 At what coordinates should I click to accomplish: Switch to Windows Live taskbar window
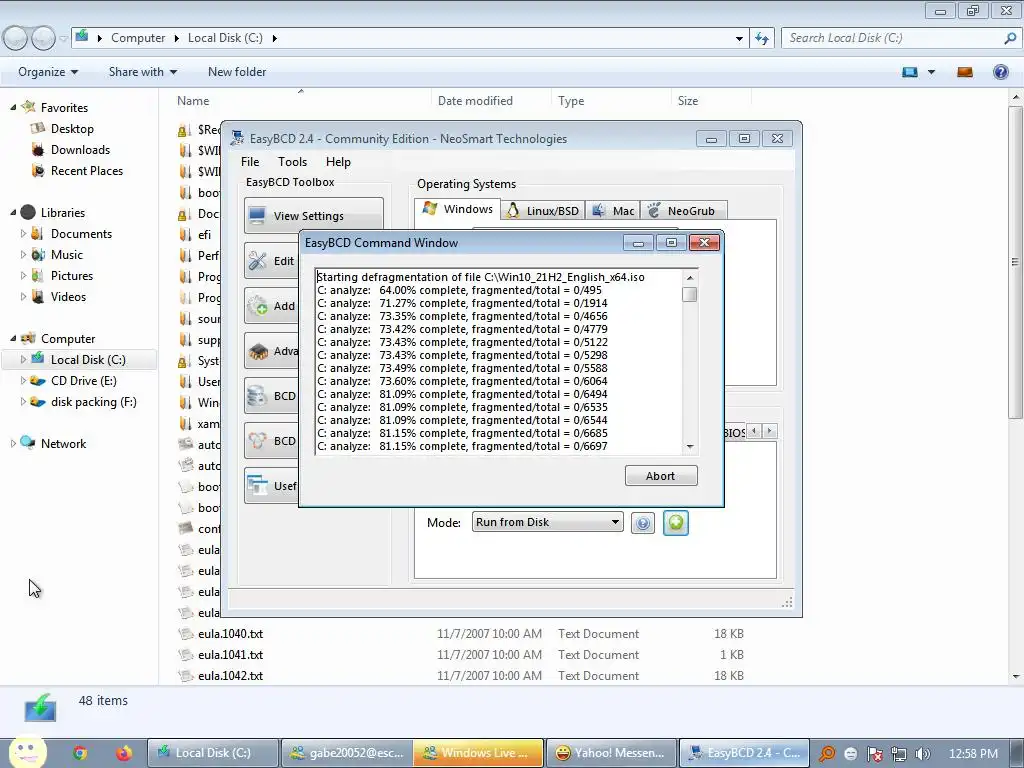[478, 753]
